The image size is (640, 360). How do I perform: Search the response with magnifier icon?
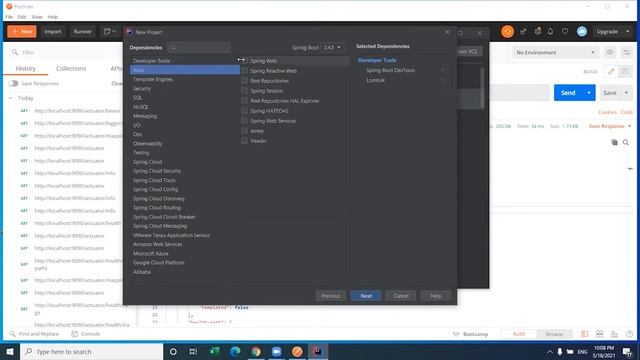(x=626, y=142)
